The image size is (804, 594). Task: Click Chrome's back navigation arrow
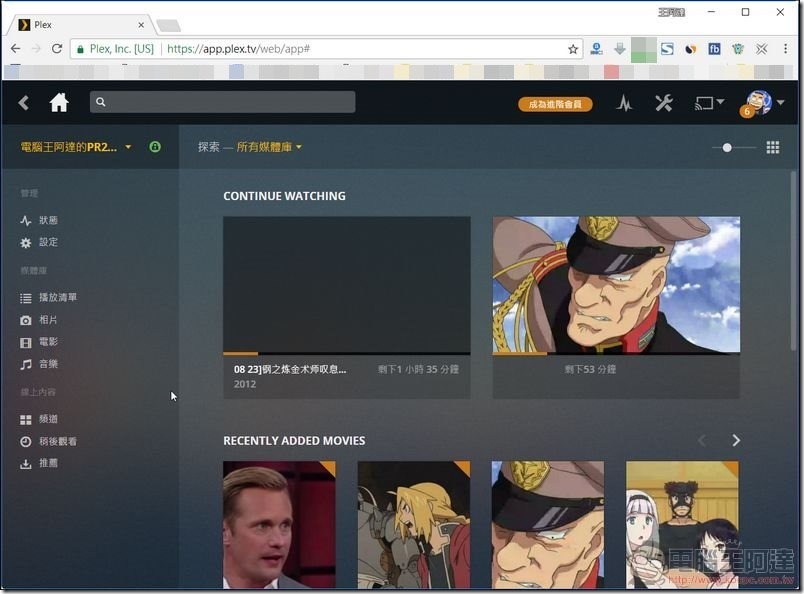tap(16, 49)
